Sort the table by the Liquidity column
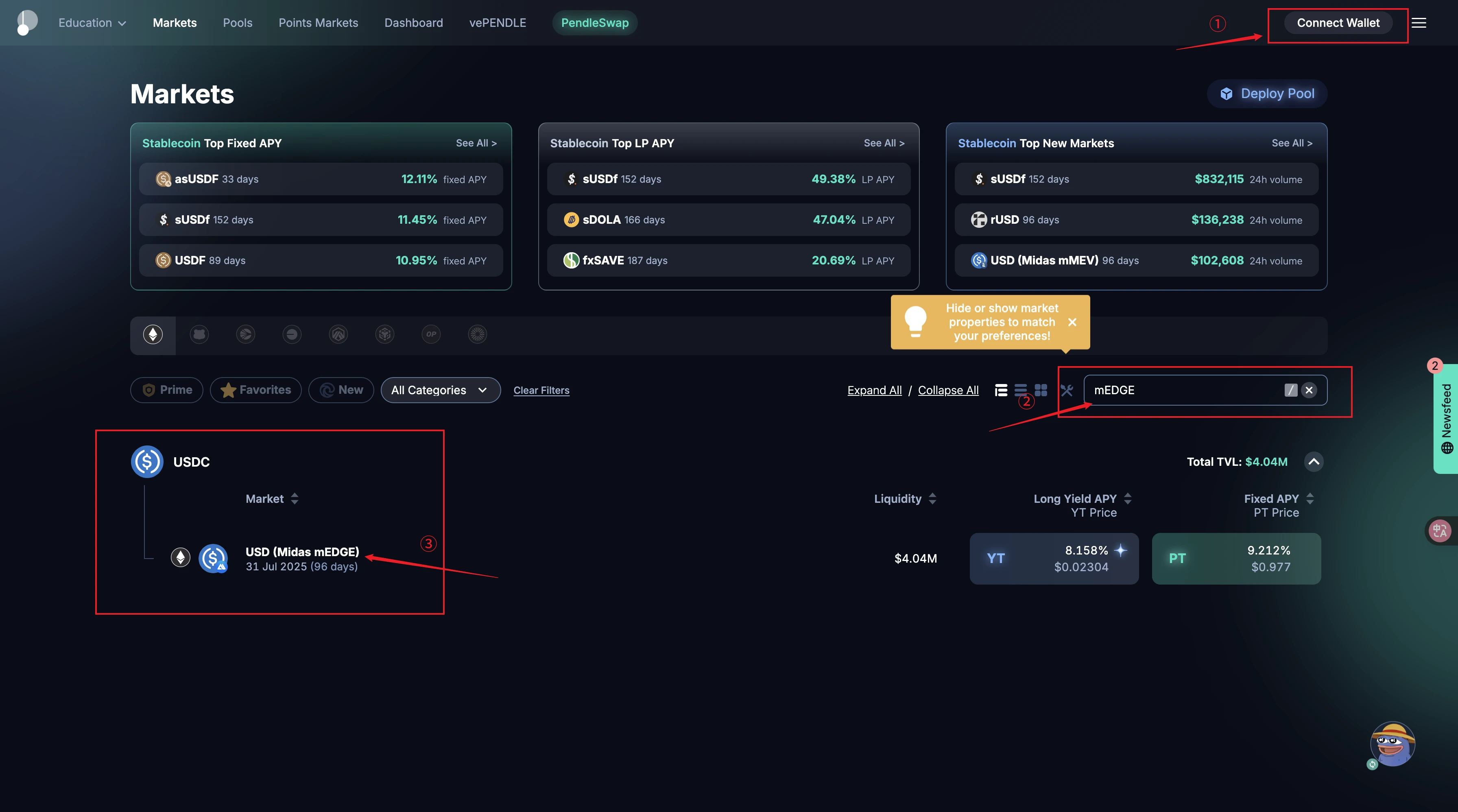1458x812 pixels. tap(904, 498)
